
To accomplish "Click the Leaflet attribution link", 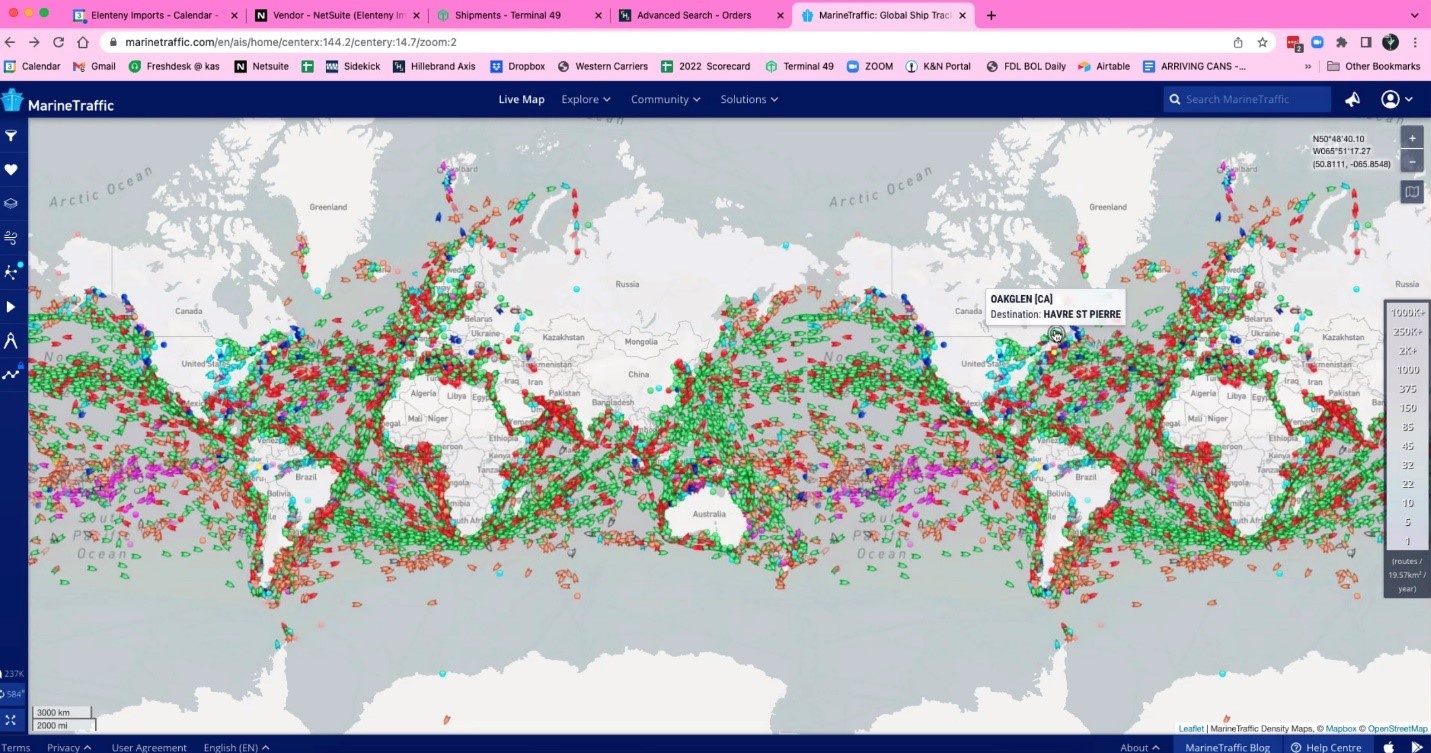I will coord(1191,729).
